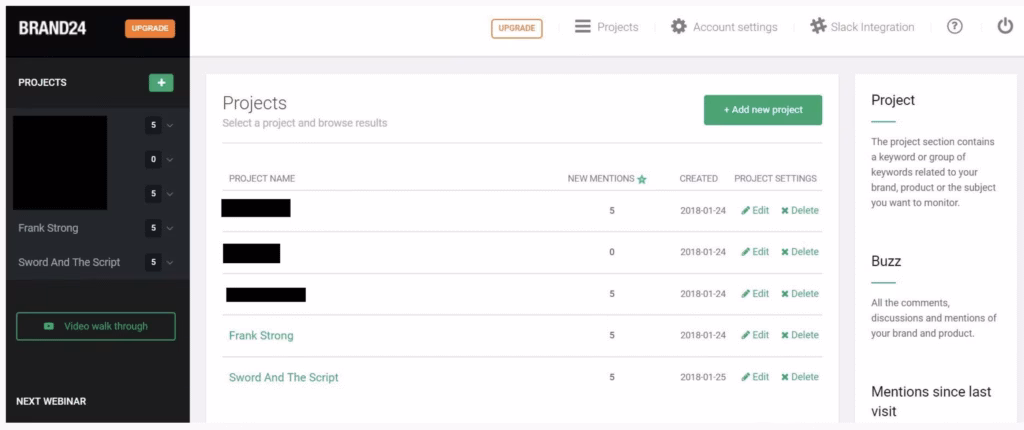Click the power logout icon
Image resolution: width=1024 pixels, height=430 pixels.
pos(1005,27)
